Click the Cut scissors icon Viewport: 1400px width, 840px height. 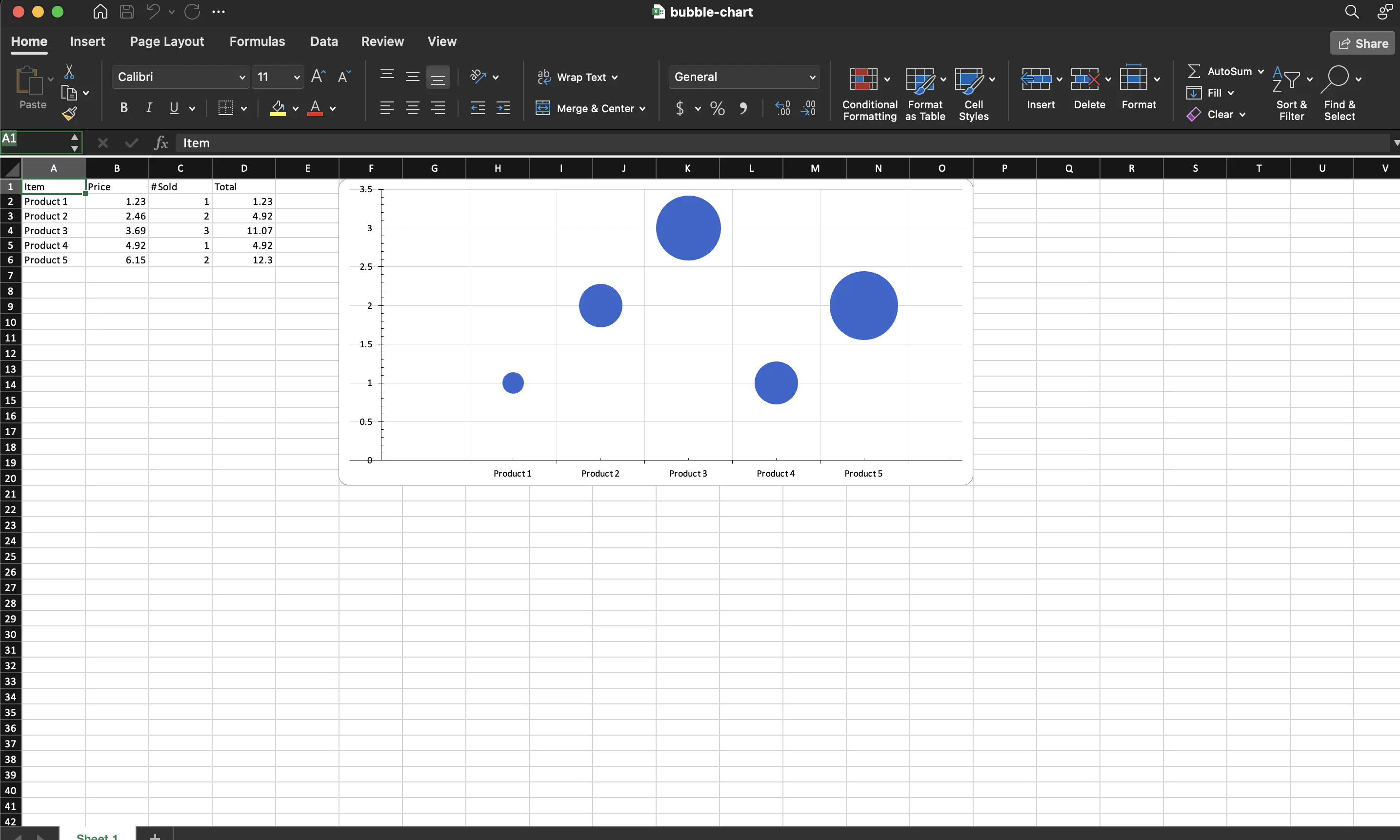coord(69,72)
